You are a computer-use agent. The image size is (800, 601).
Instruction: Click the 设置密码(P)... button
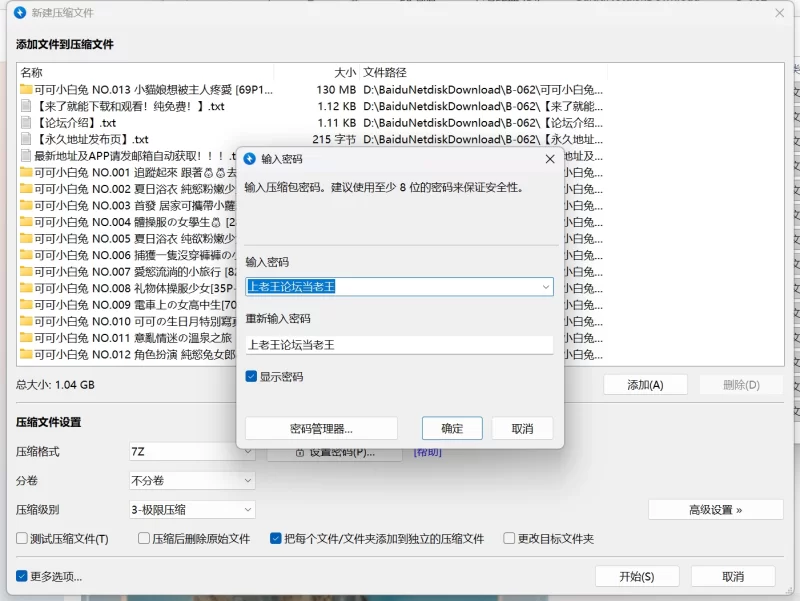335,453
